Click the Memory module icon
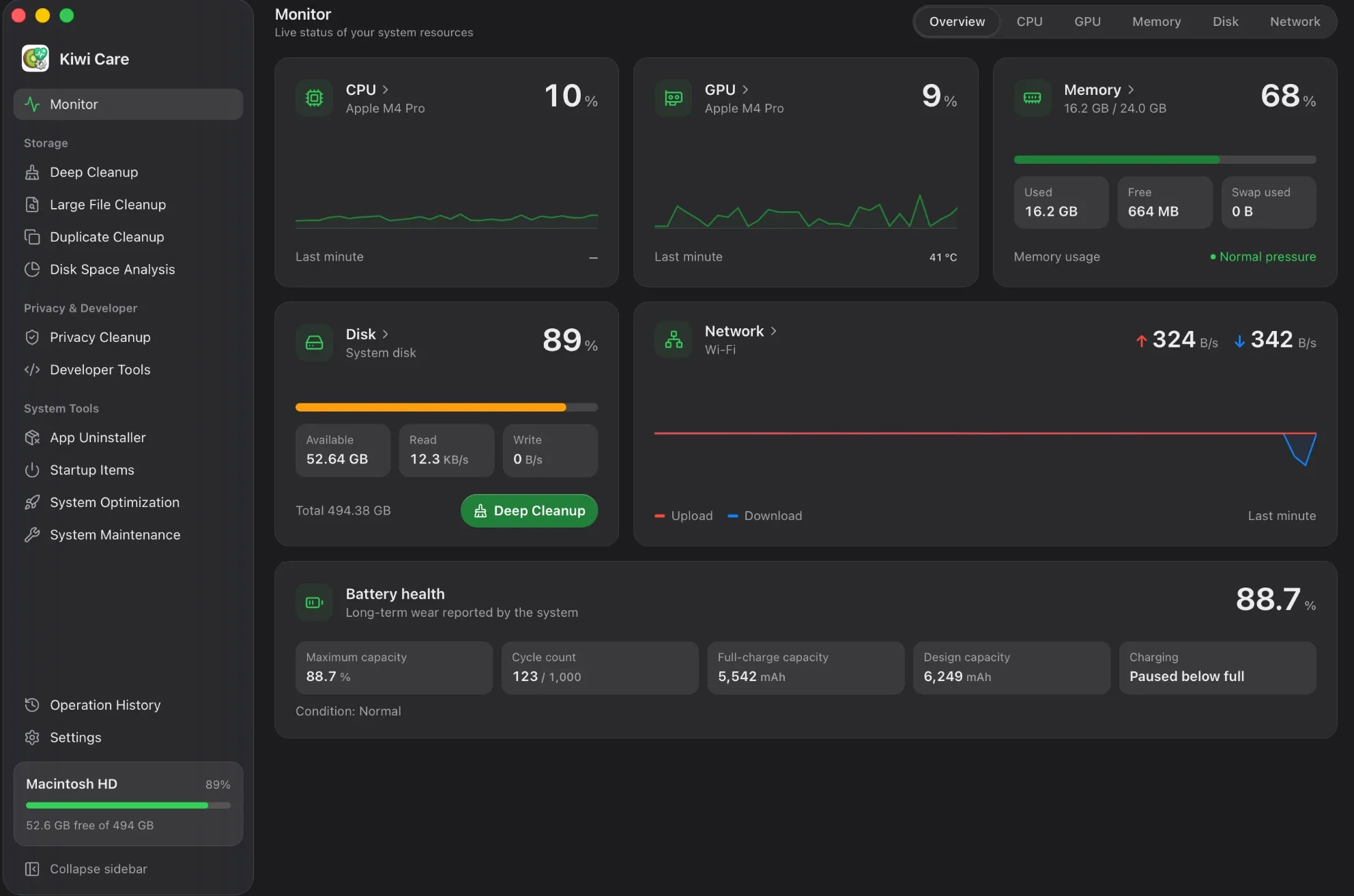The image size is (1354, 896). (1033, 98)
